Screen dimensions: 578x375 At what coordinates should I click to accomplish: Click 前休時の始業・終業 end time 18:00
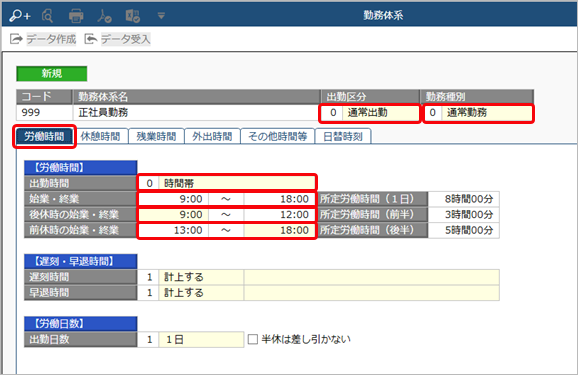point(279,230)
